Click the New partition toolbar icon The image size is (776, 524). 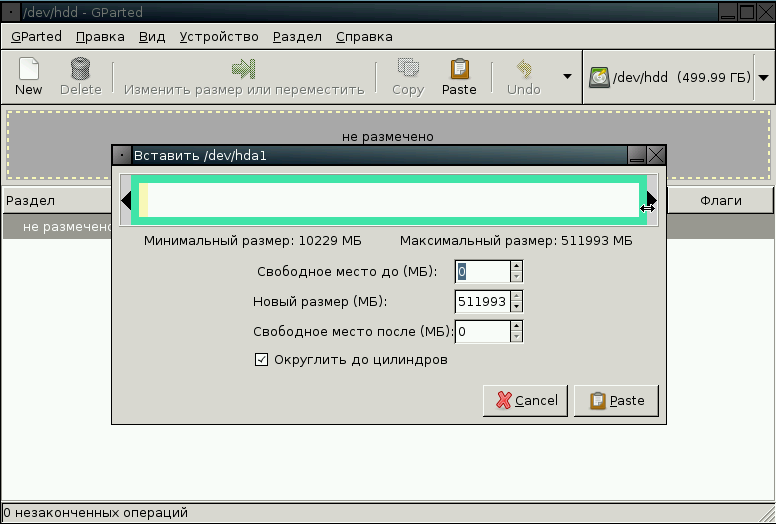click(x=29, y=69)
